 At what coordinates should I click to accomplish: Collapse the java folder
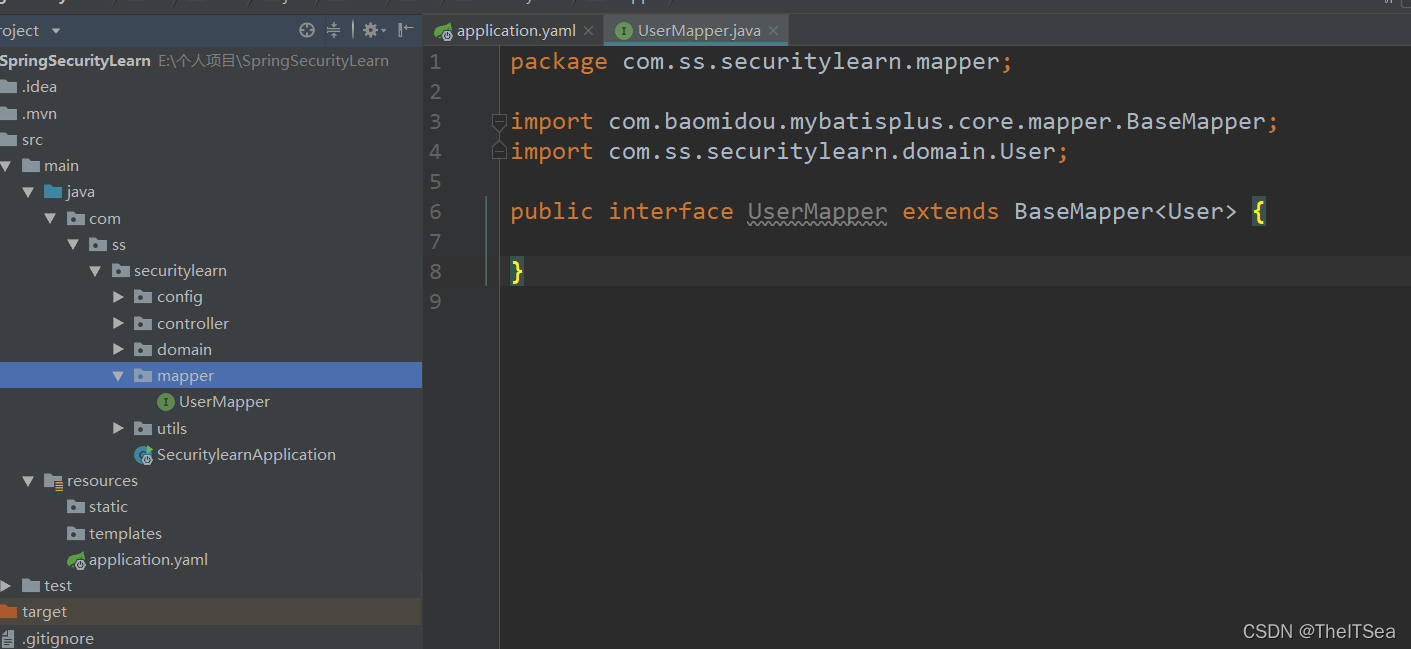tap(28, 192)
